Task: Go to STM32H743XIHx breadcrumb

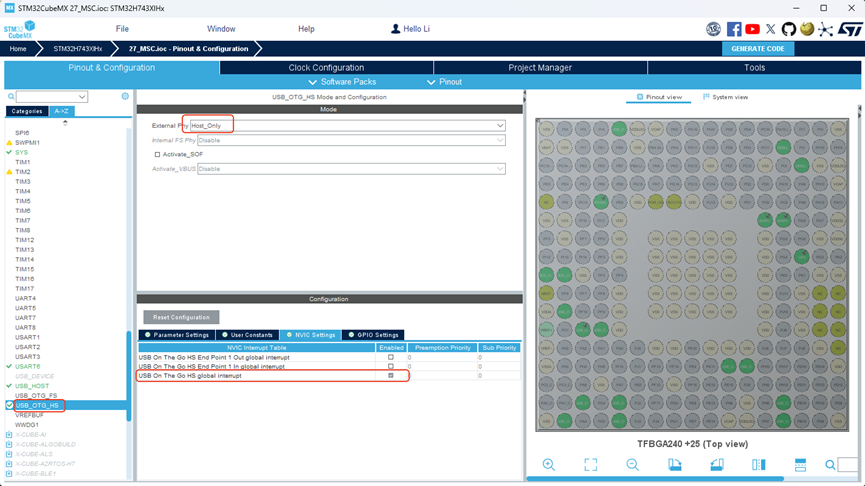Action: click(78, 49)
